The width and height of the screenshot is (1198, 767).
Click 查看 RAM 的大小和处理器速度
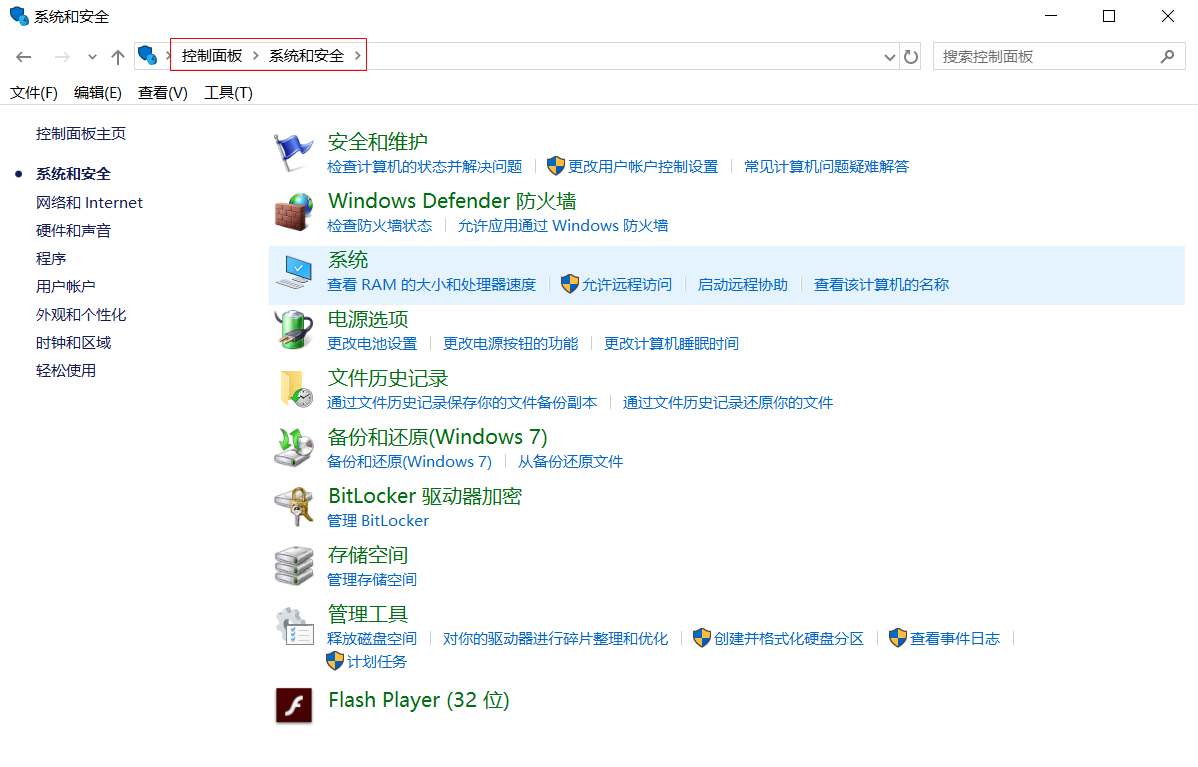432,285
